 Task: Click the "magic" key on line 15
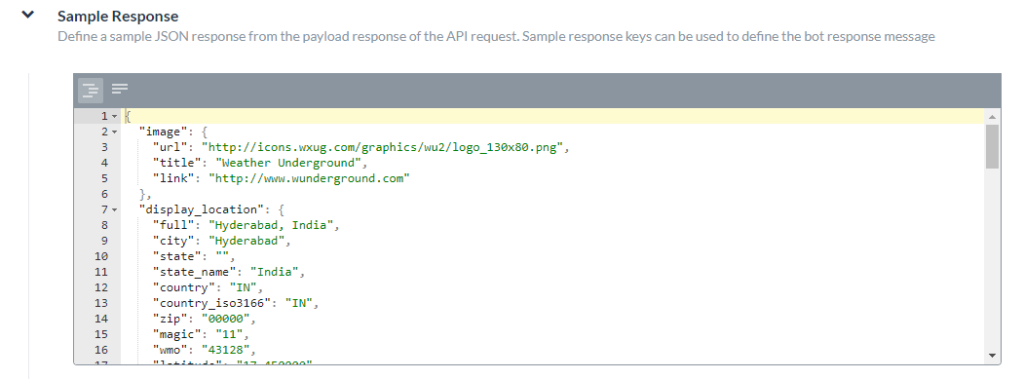tap(176, 335)
